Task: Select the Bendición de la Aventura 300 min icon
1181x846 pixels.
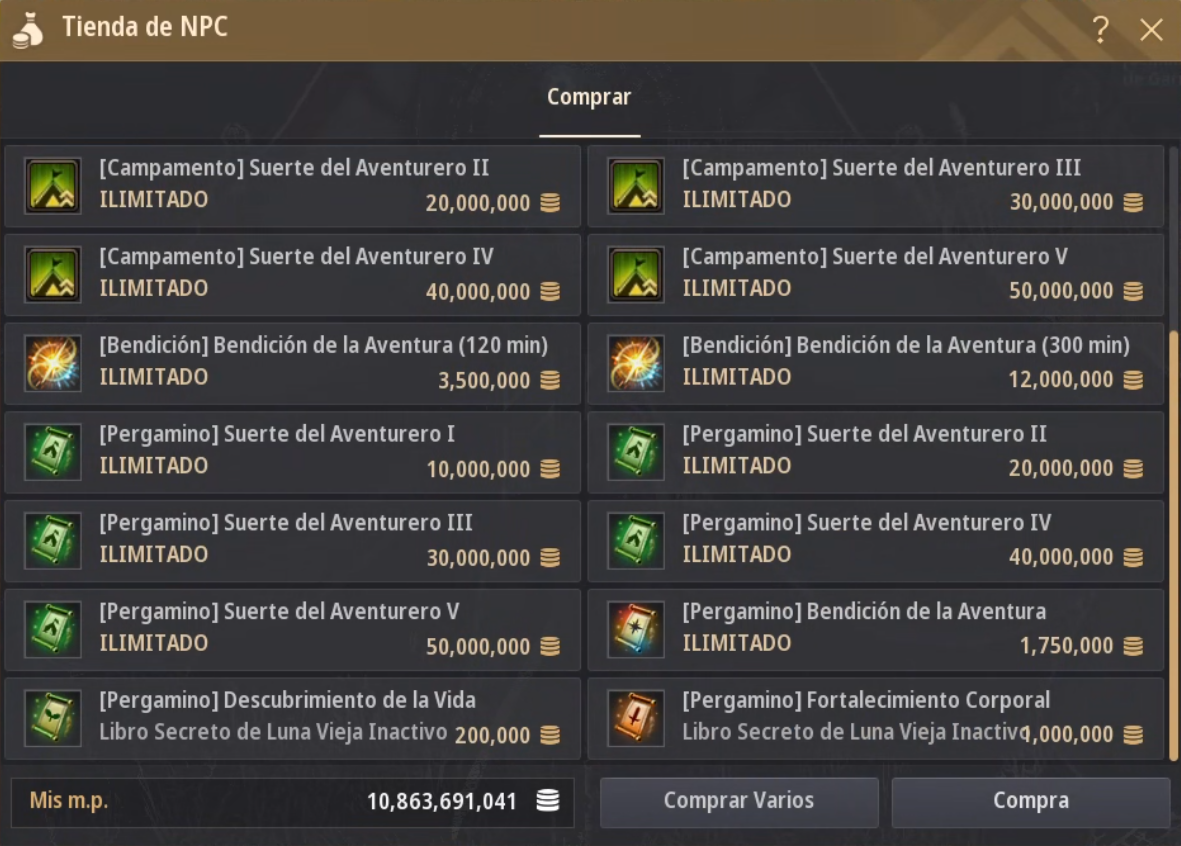Action: [636, 363]
